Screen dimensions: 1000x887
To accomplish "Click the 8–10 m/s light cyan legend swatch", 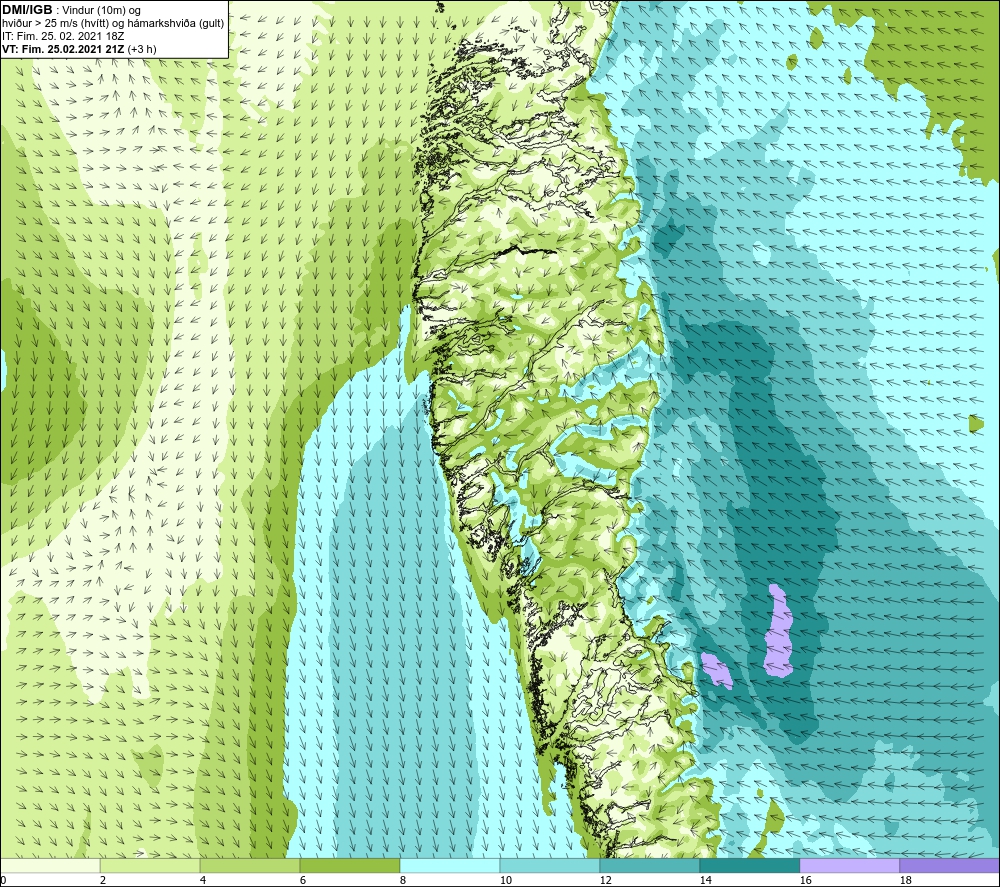I will tap(450, 865).
